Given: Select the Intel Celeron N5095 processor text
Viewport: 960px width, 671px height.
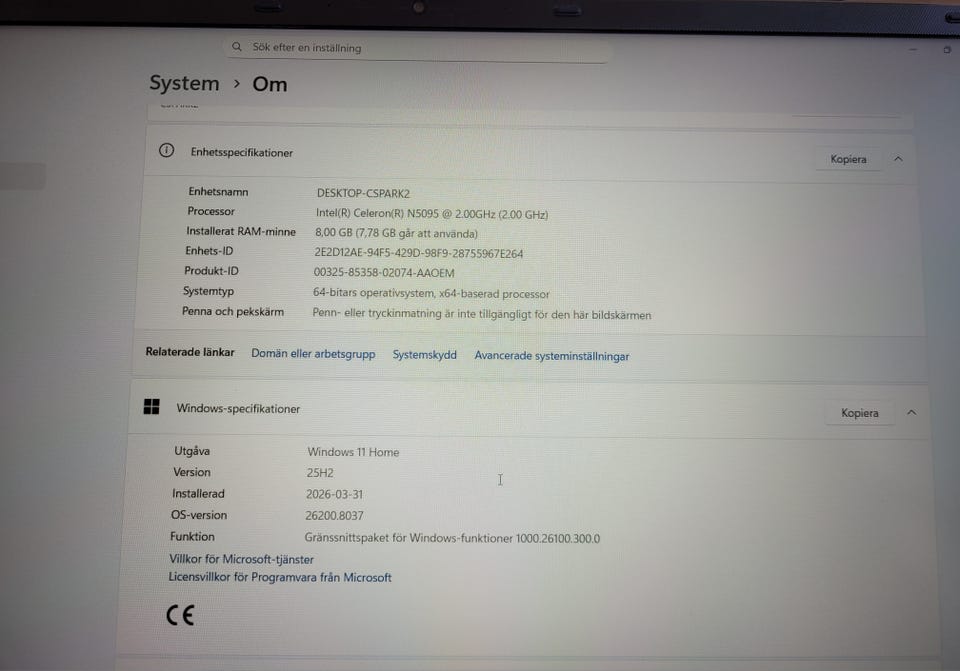Looking at the screenshot, I should tap(432, 214).
